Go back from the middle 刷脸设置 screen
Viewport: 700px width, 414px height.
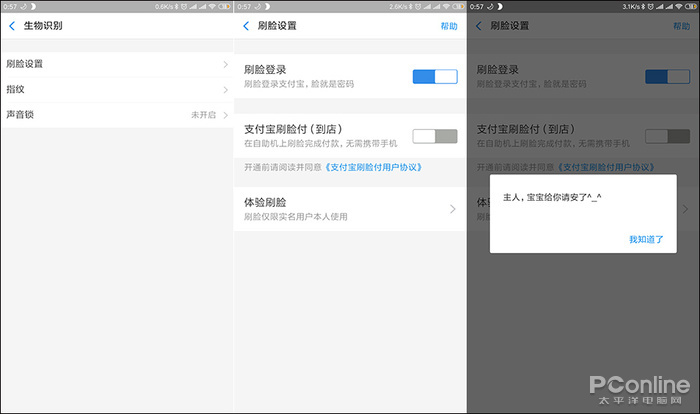click(246, 26)
